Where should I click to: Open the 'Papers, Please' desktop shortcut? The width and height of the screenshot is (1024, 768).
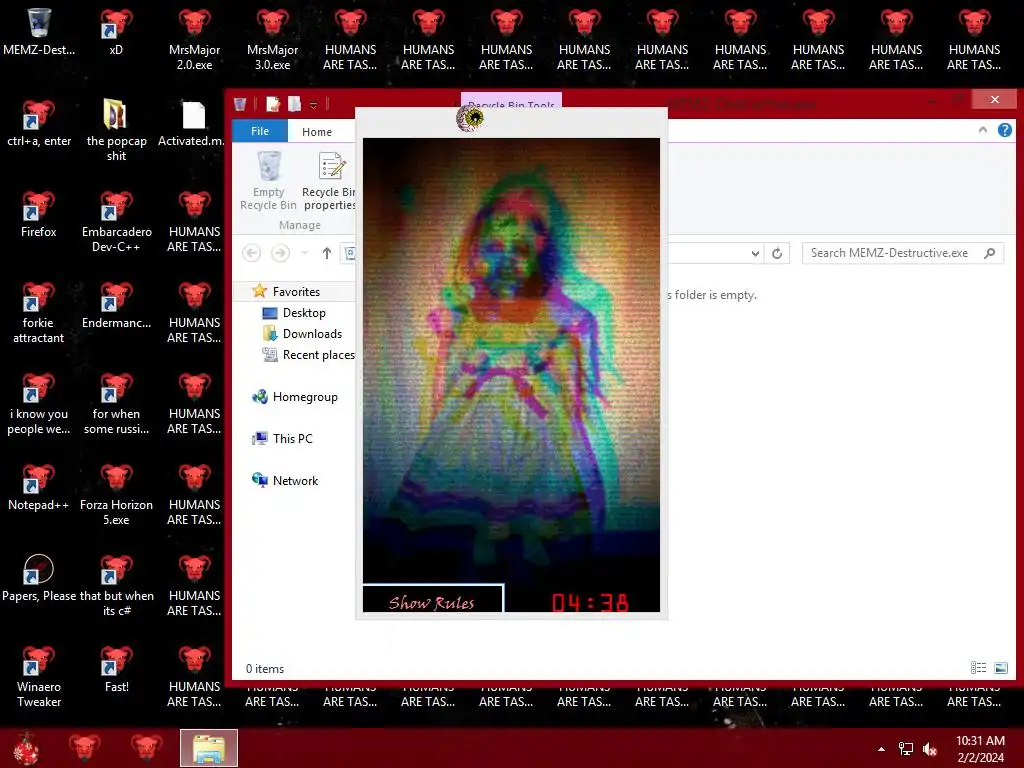[39, 578]
